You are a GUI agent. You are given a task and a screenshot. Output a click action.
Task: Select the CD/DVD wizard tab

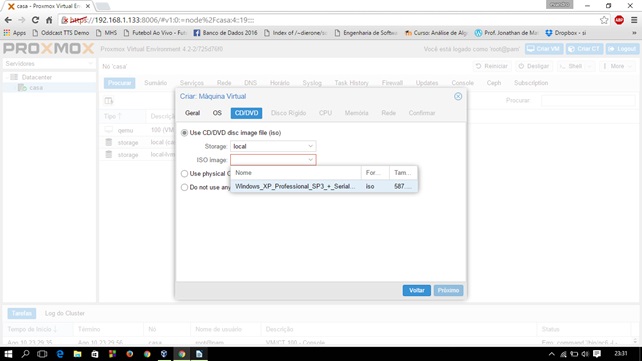click(246, 113)
